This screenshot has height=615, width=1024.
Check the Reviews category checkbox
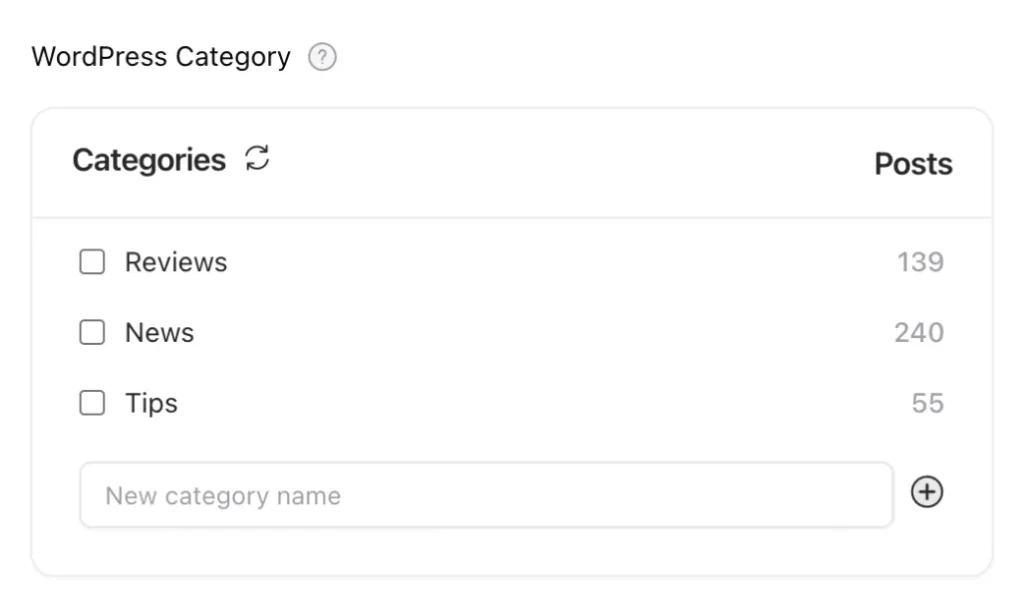click(92, 262)
